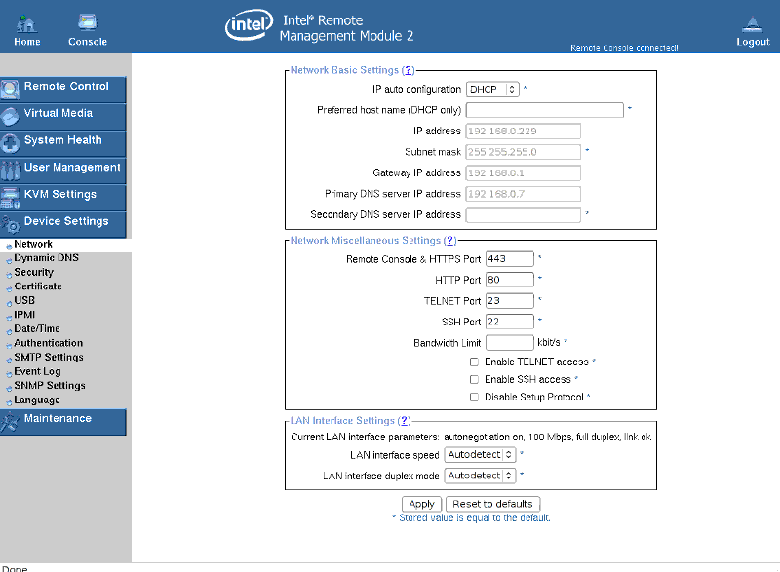Viewport: 780px width, 572px height.
Task: Click the bullet icon beside USB
Action: (x=9, y=303)
